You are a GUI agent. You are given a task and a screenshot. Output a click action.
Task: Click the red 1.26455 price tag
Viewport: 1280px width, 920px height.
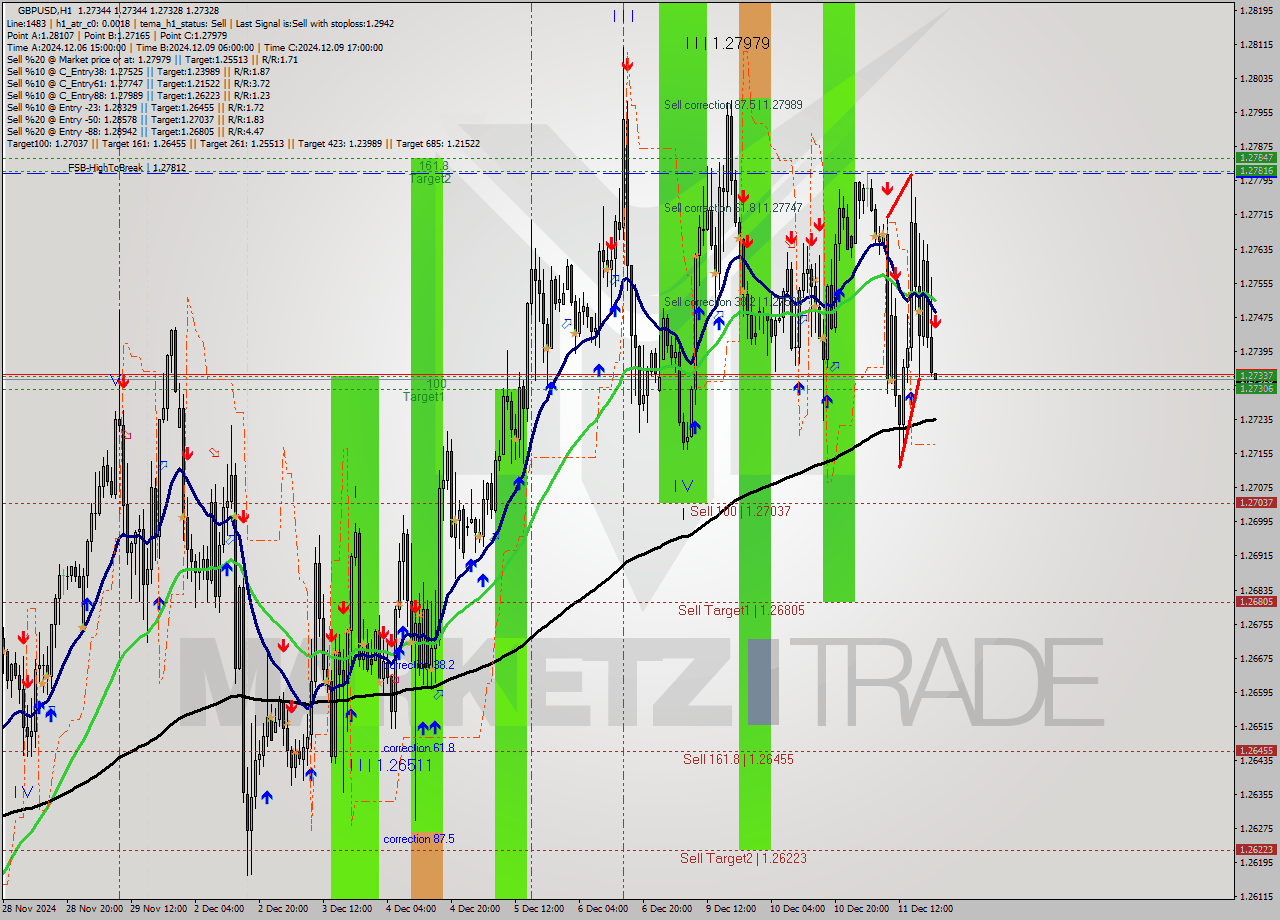point(1256,751)
